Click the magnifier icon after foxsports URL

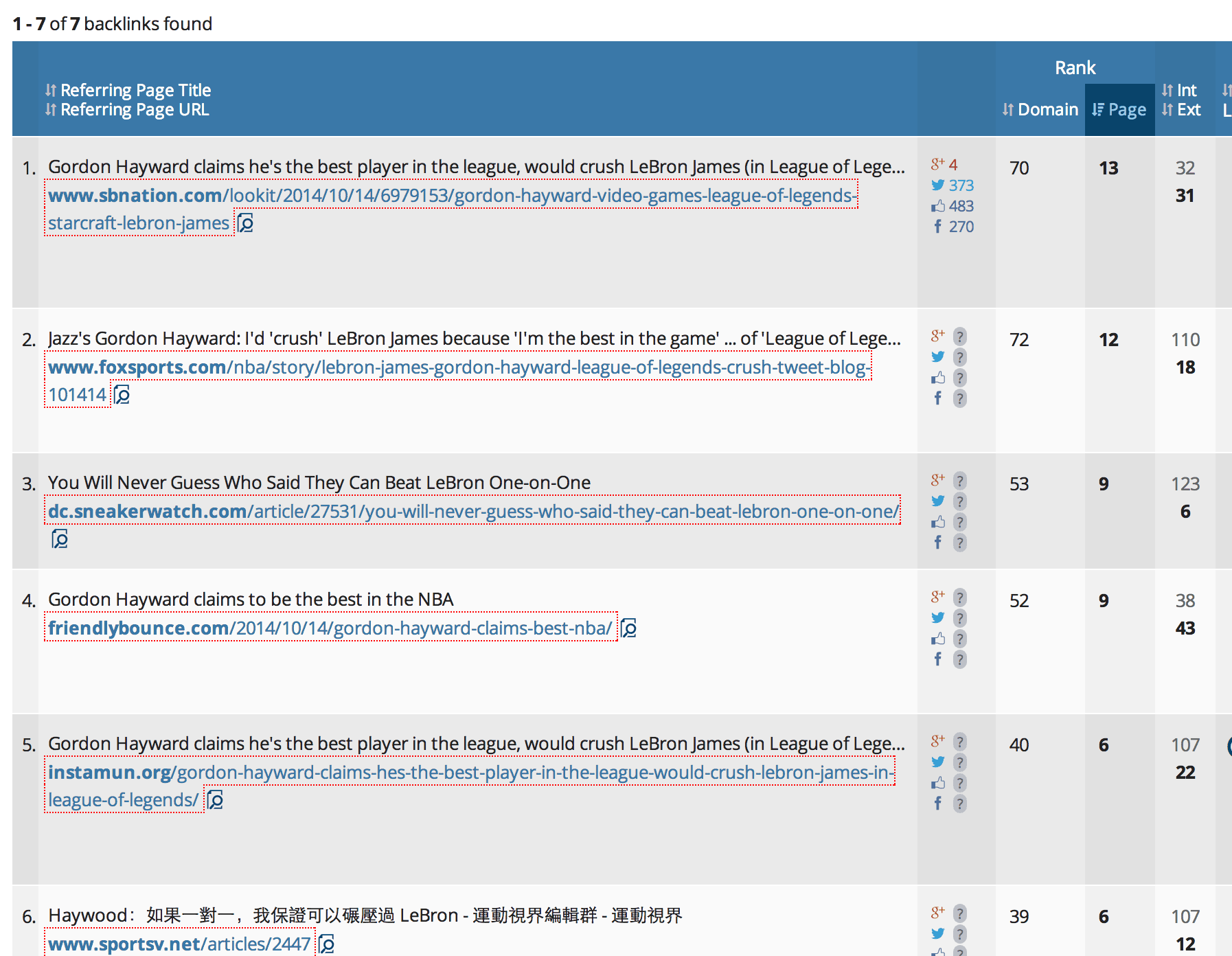[x=122, y=395]
